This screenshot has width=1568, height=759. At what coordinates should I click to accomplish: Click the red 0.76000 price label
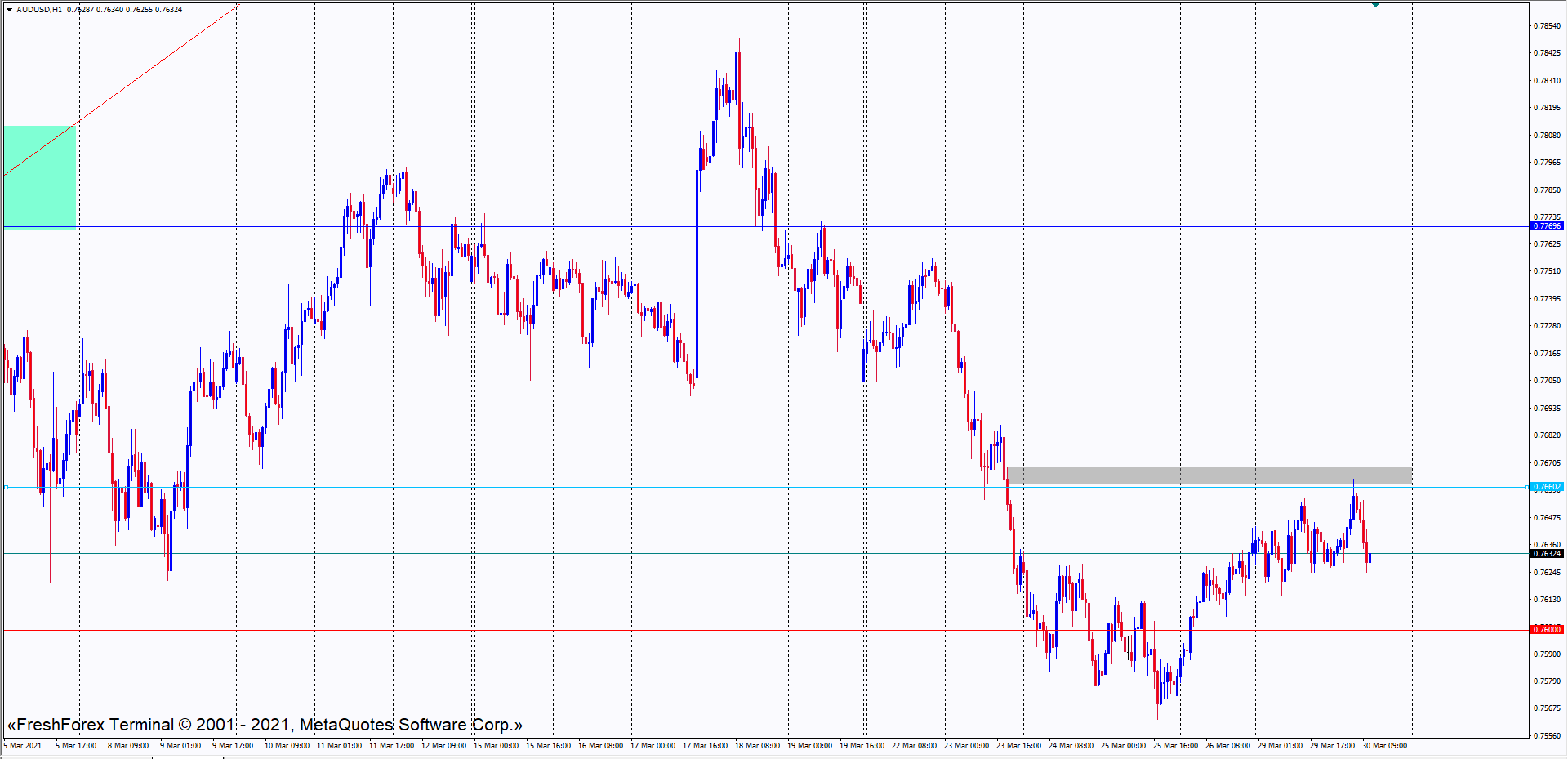tap(1546, 630)
